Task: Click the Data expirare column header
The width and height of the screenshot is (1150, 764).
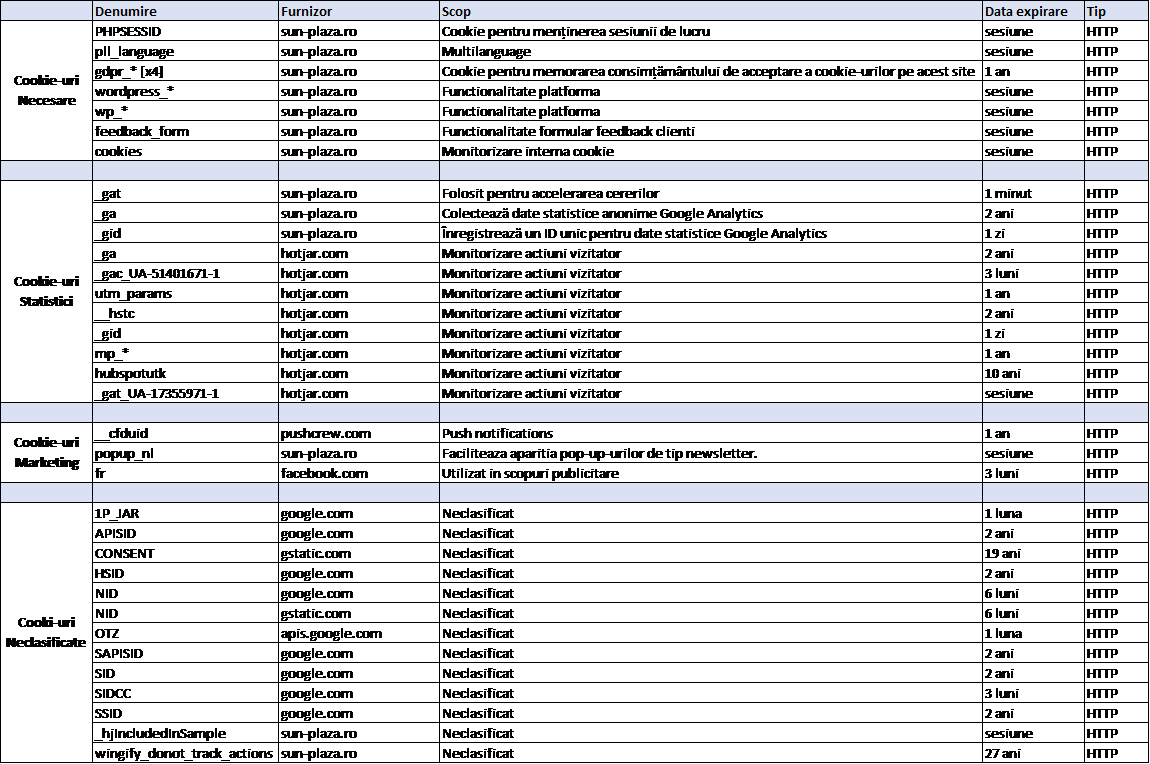Action: click(1033, 11)
